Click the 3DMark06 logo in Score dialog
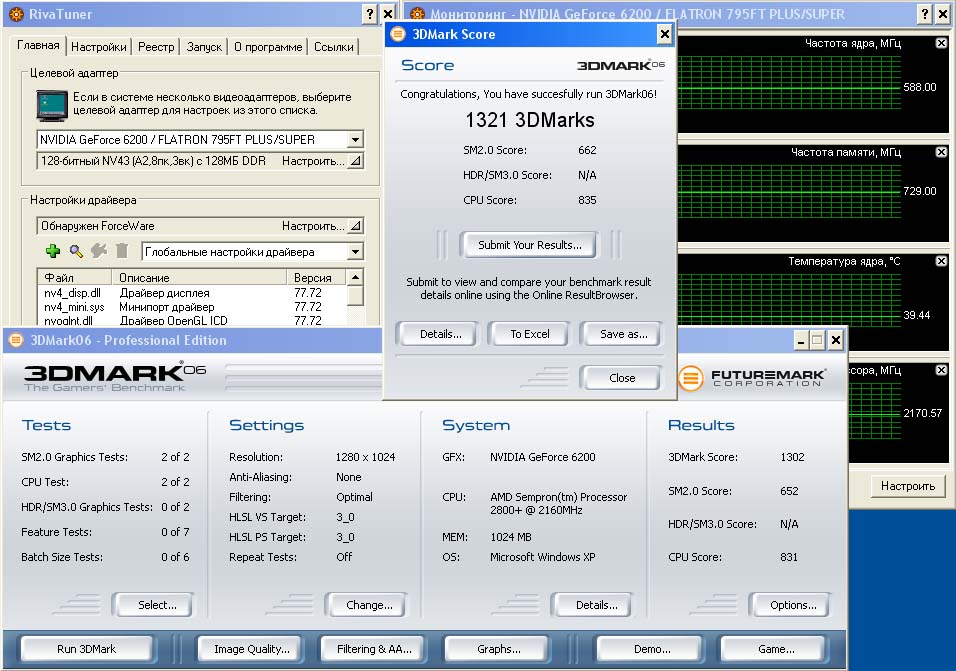Image resolution: width=956 pixels, height=671 pixels. tap(621, 65)
